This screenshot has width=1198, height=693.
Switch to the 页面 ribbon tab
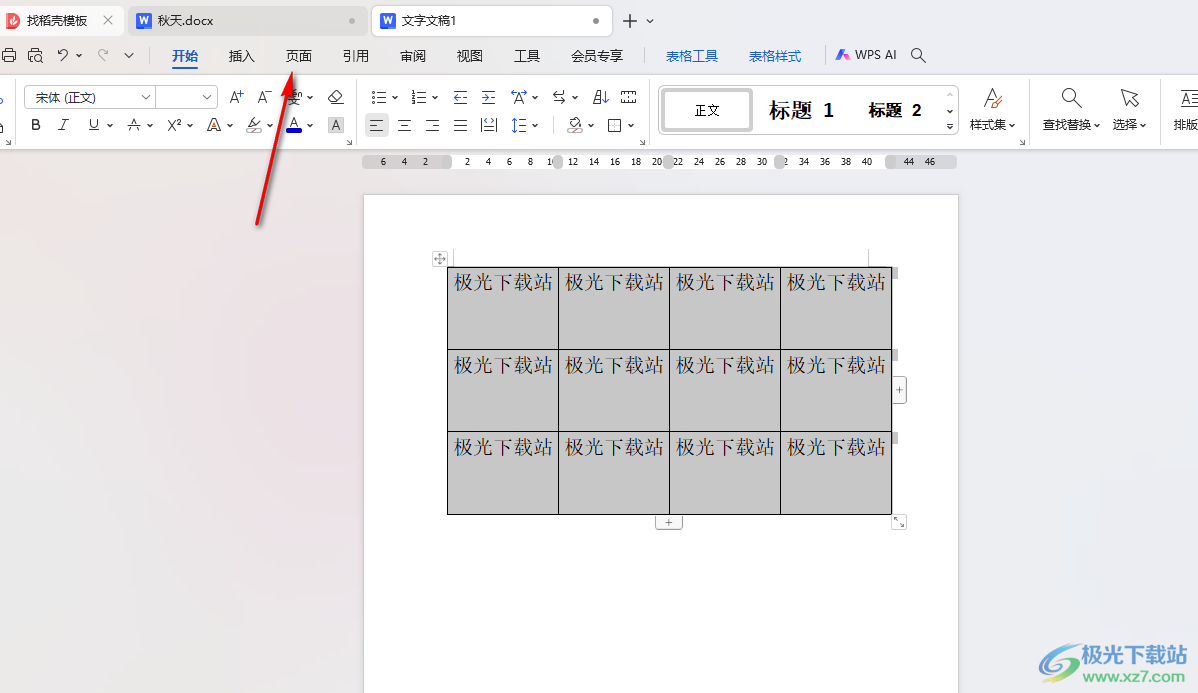pyautogui.click(x=299, y=56)
